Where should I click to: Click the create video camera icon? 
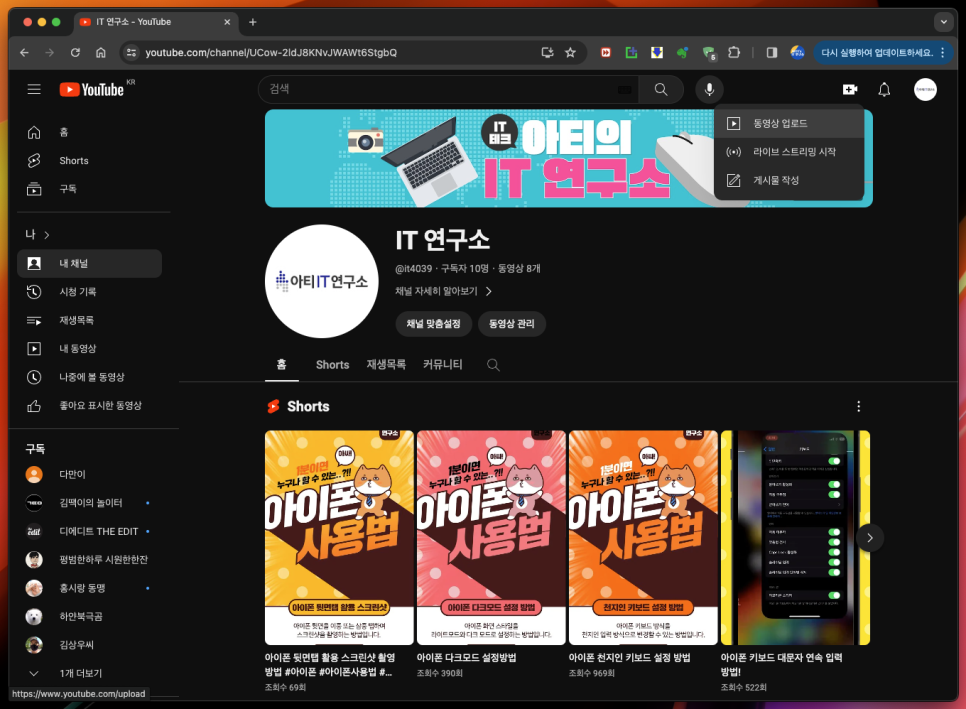pos(850,90)
